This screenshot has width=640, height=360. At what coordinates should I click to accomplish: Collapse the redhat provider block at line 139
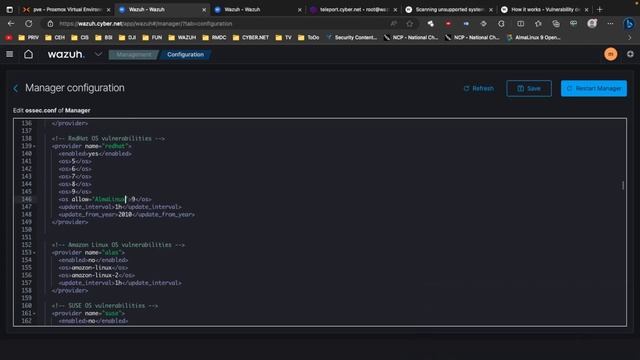(34, 146)
